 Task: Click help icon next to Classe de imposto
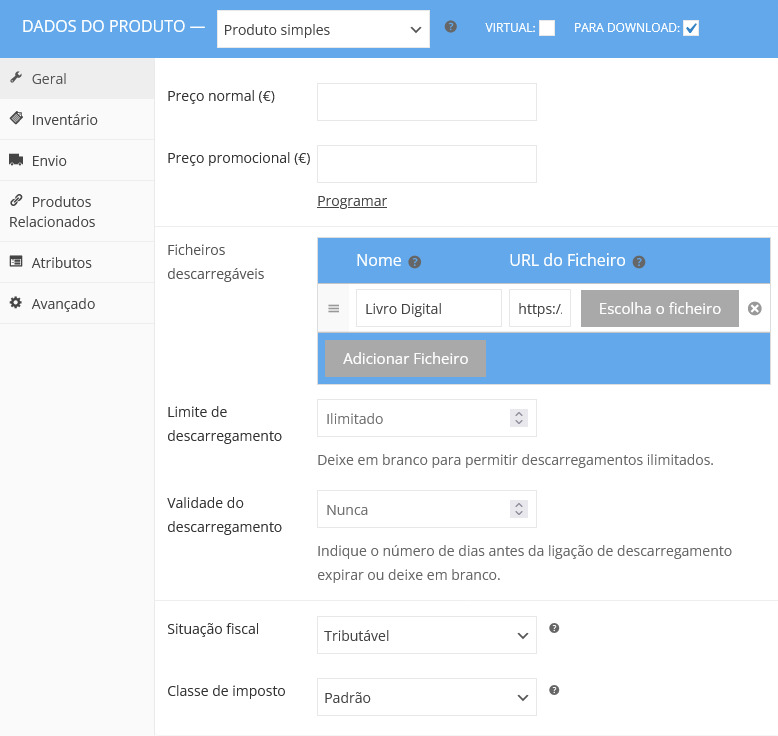tap(554, 690)
